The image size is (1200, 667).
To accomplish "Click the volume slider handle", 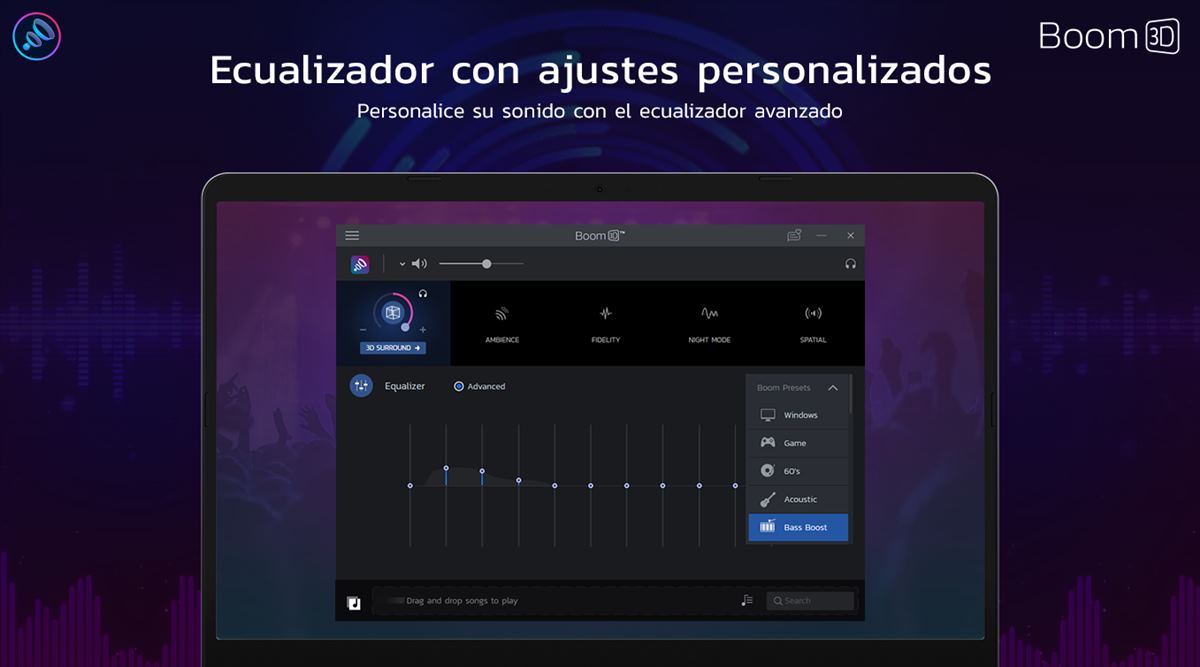I will (486, 264).
